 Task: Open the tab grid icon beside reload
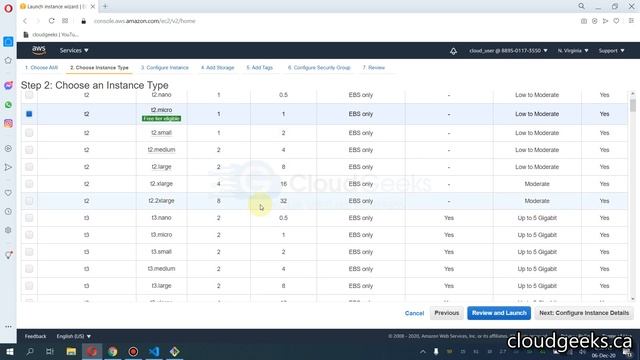point(65,21)
